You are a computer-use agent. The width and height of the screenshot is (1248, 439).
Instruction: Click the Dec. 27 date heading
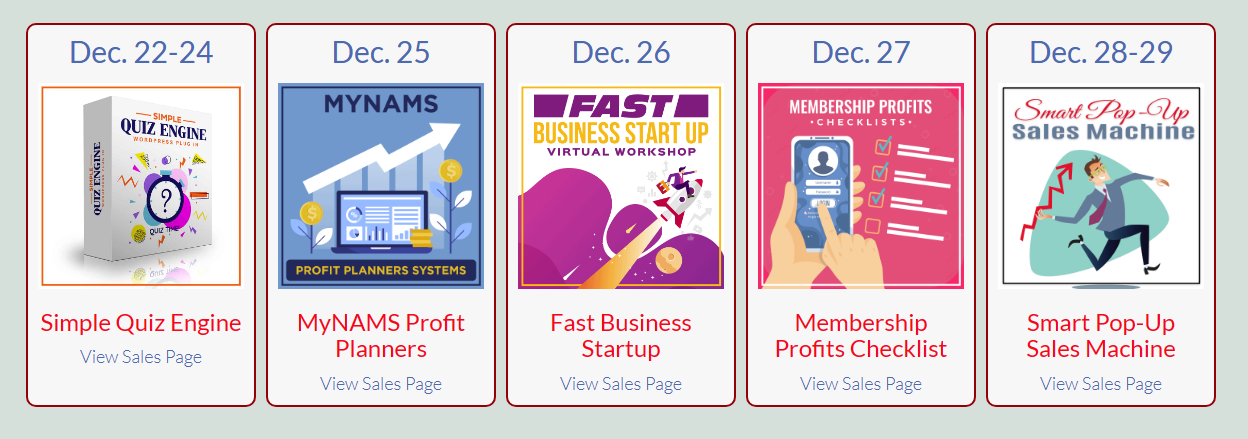(861, 52)
